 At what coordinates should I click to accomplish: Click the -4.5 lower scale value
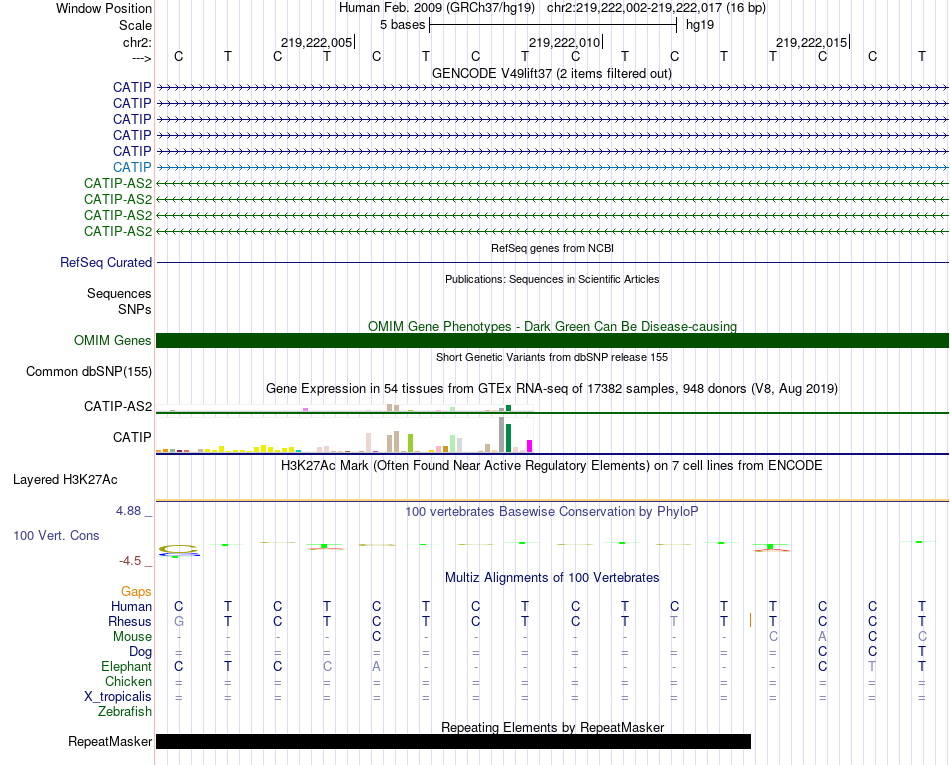pos(130,561)
